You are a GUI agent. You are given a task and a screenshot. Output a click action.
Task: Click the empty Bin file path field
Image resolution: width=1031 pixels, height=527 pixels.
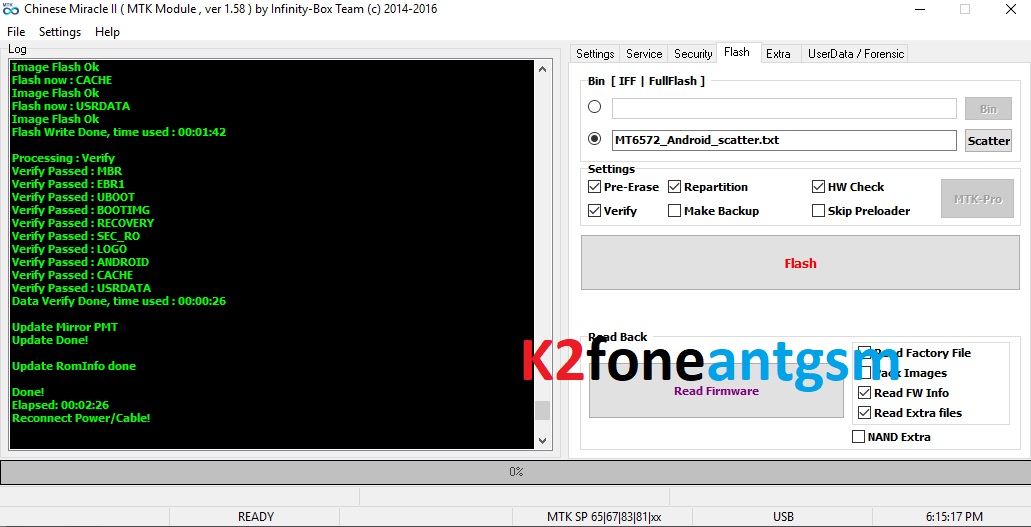pyautogui.click(x=784, y=109)
